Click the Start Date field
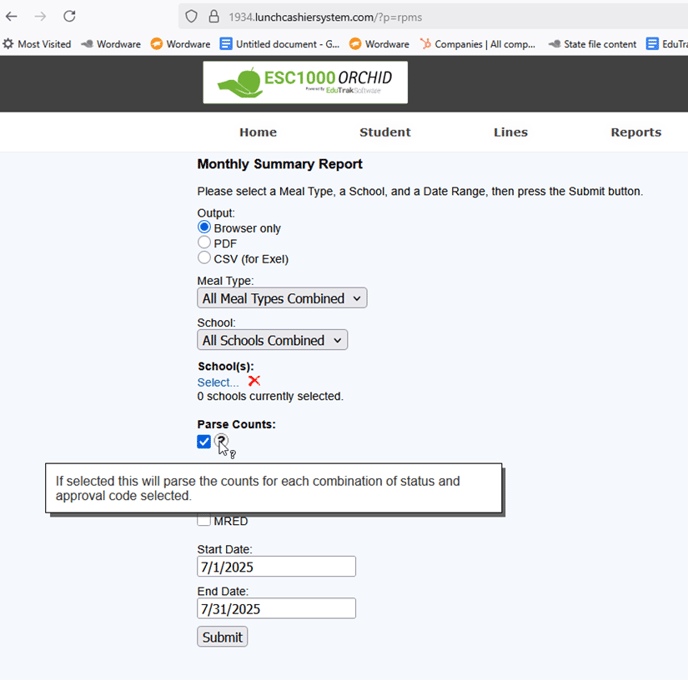Image resolution: width=688 pixels, height=680 pixels. pos(276,566)
